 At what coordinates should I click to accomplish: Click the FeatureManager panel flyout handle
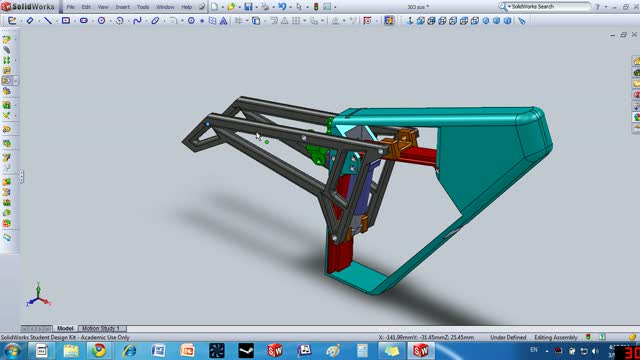tap(21, 176)
